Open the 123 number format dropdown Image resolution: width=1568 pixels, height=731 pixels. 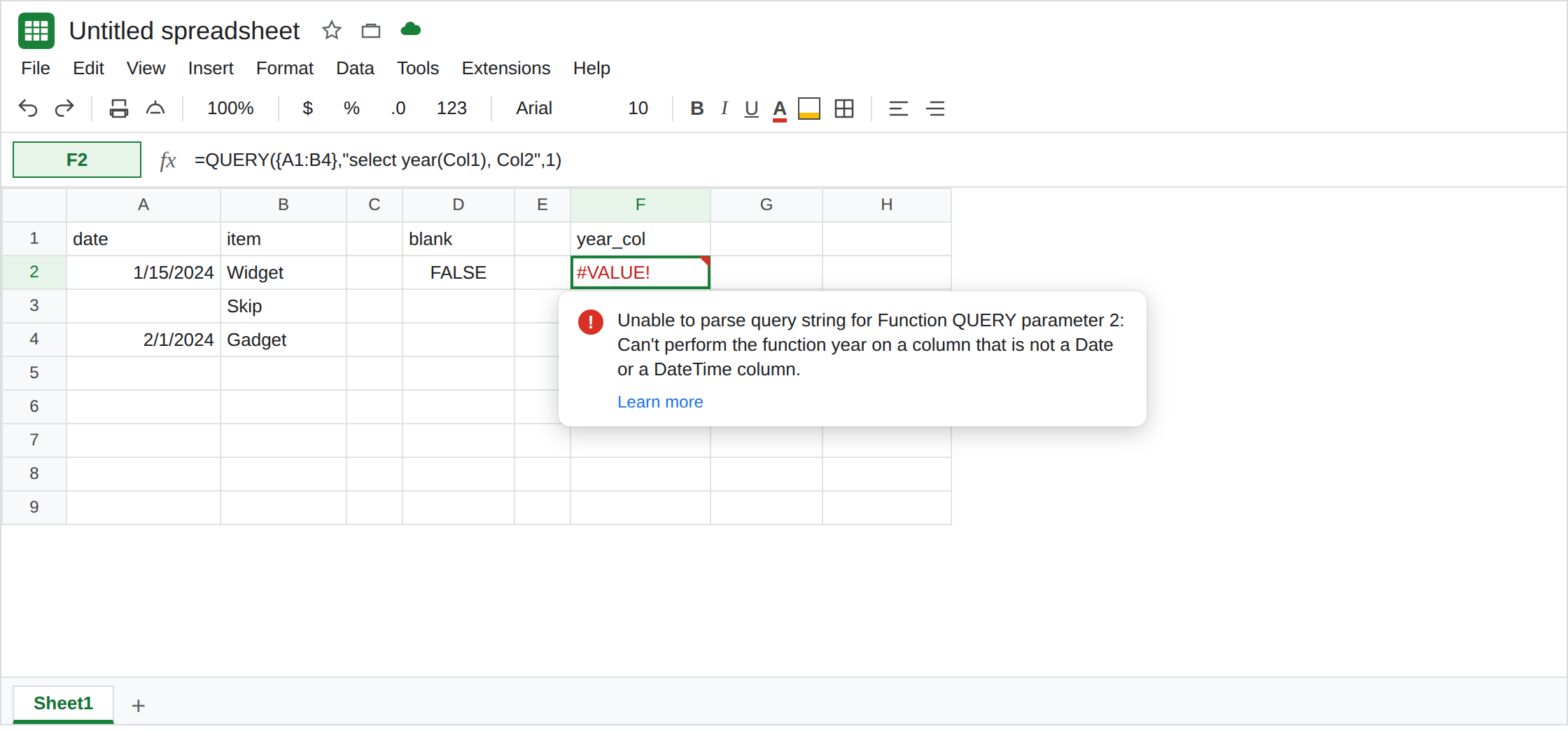pos(451,109)
